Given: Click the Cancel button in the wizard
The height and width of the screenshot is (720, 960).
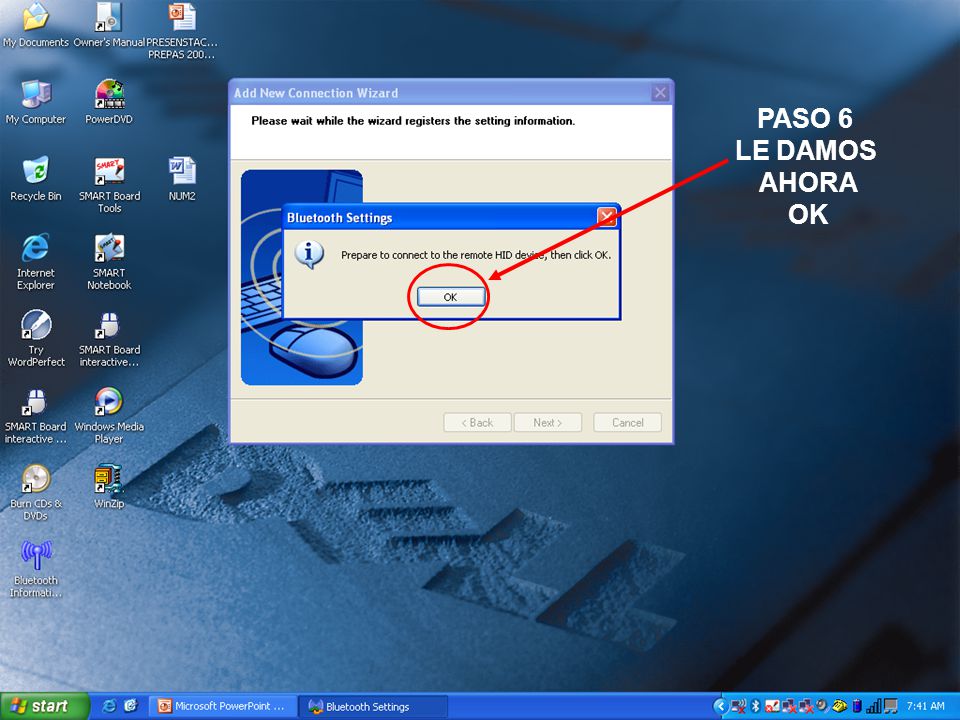Looking at the screenshot, I should (627, 422).
